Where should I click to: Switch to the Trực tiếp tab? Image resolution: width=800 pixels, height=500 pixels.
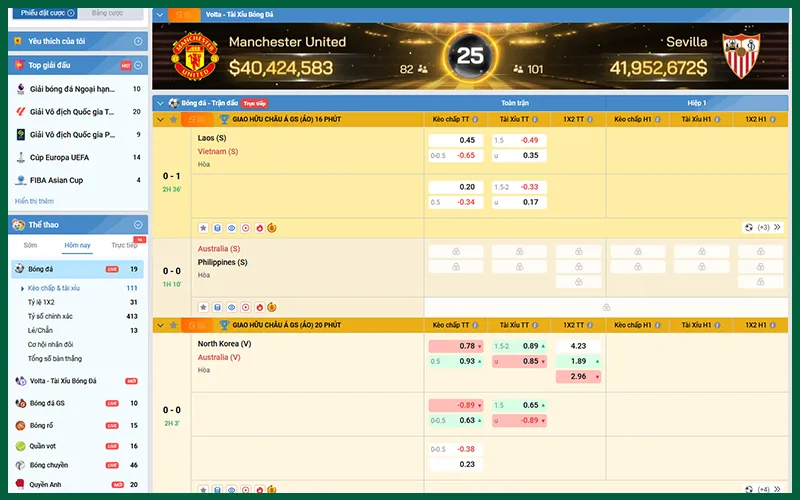coord(124,245)
